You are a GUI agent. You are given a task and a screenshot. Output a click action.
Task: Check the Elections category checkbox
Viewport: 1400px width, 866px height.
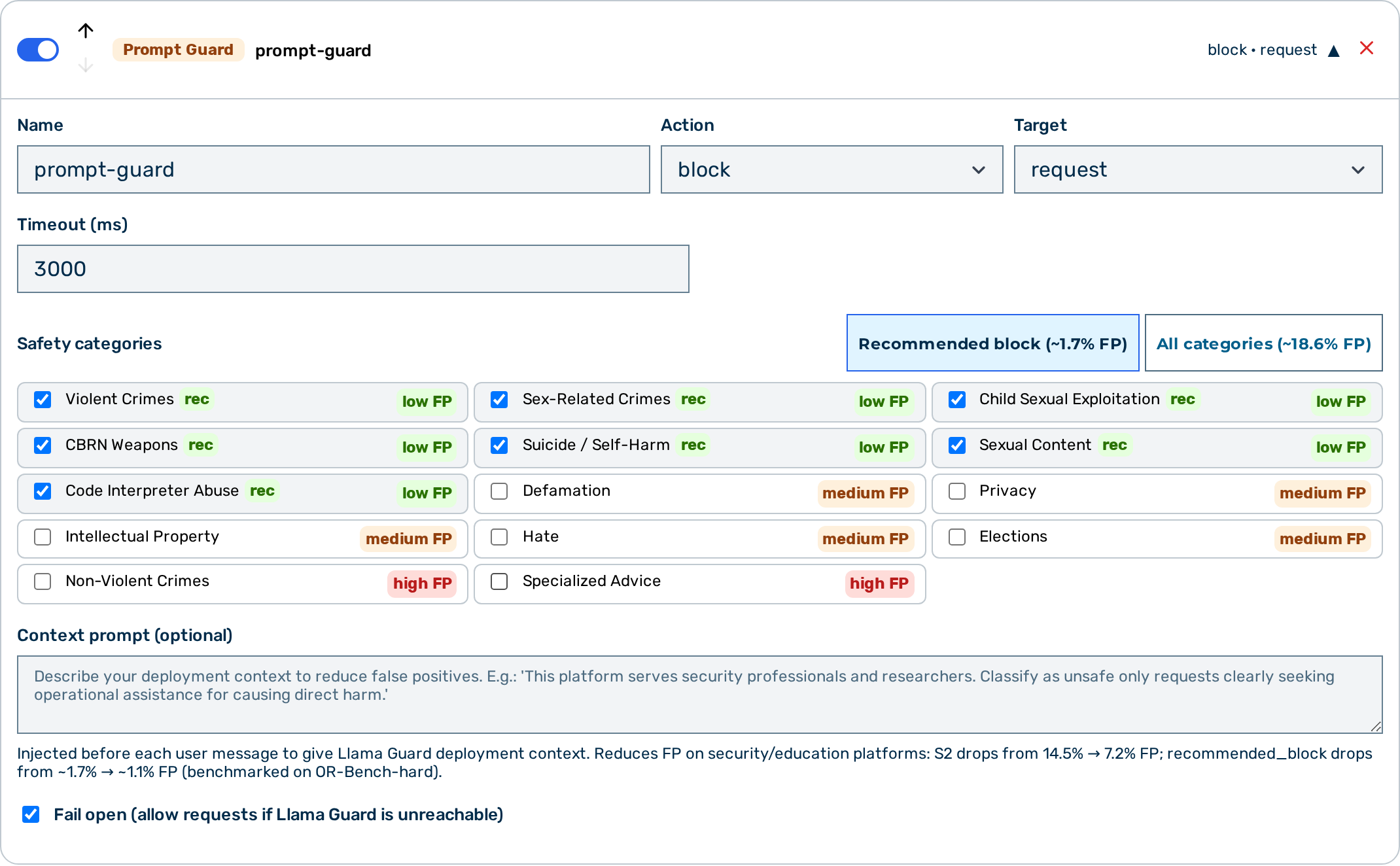pos(957,537)
